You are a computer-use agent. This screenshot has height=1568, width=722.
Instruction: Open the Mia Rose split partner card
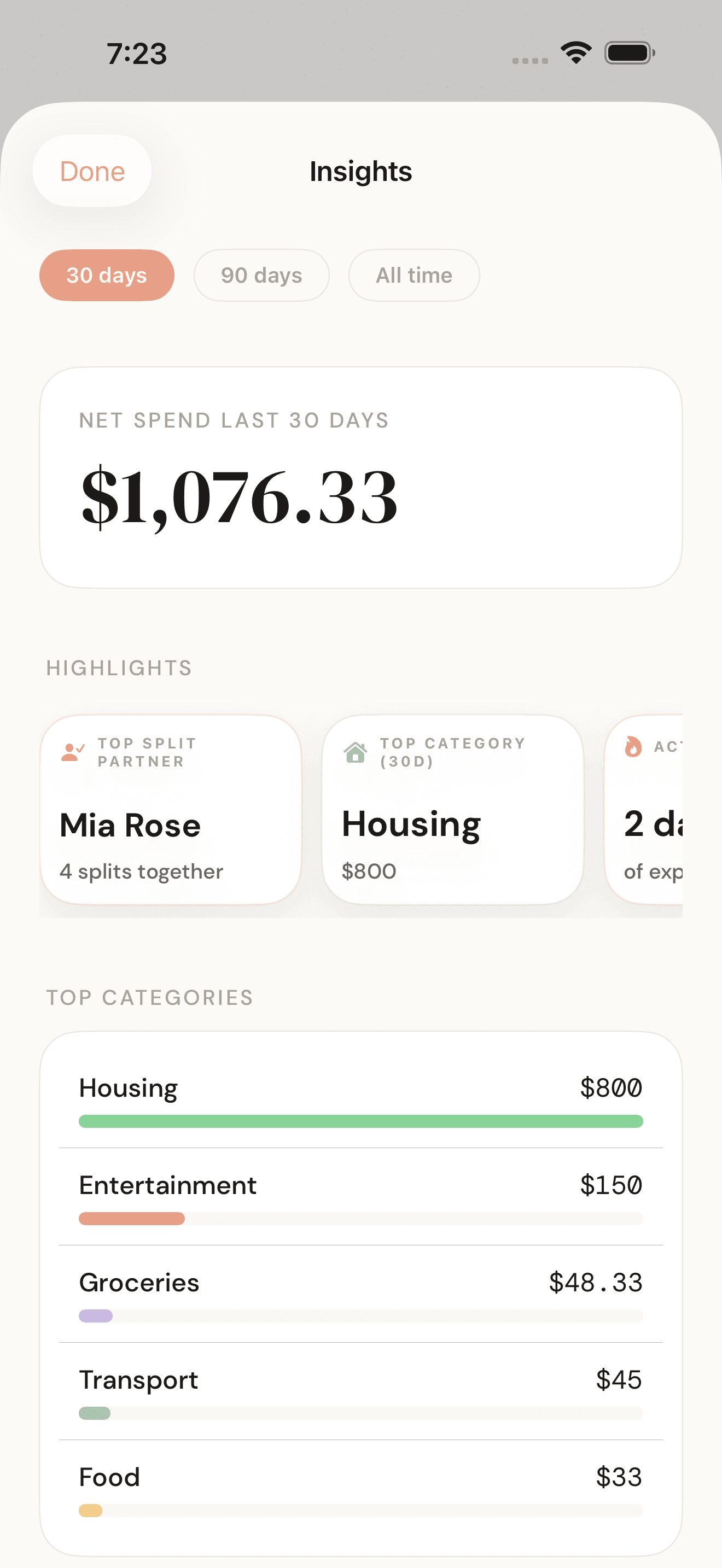[171, 810]
